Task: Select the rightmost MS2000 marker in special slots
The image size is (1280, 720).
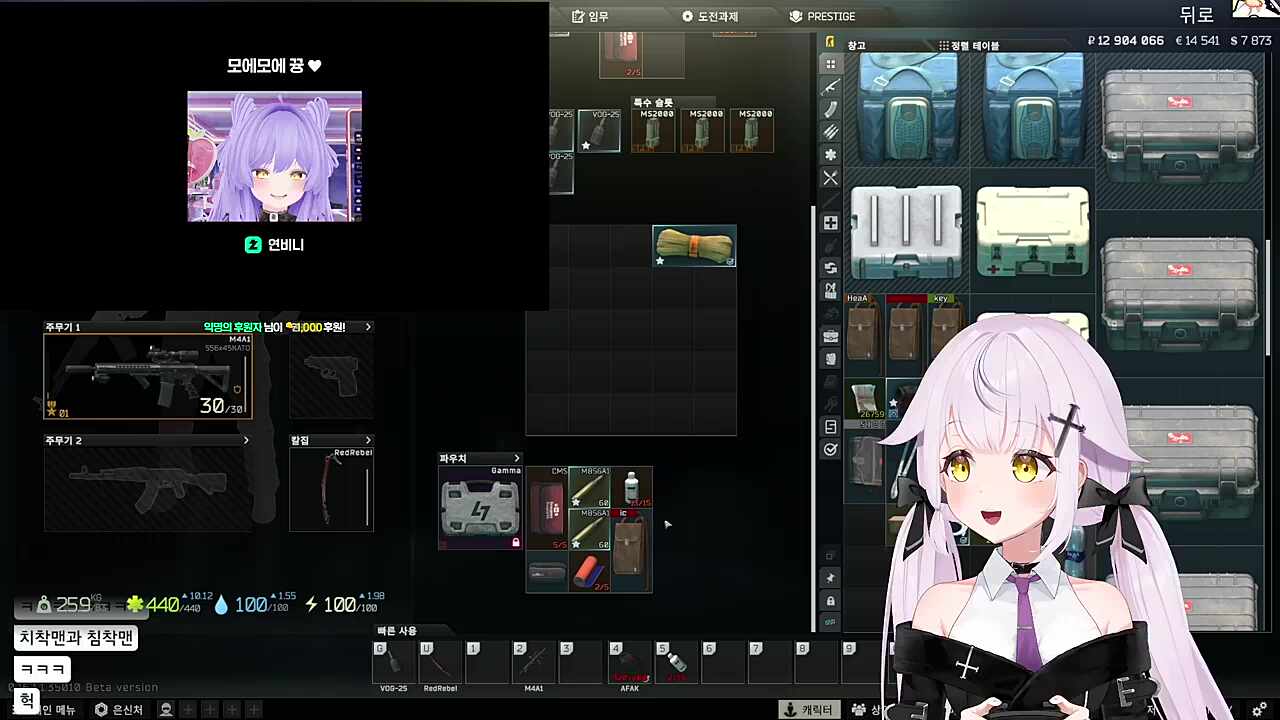Action: click(x=754, y=131)
